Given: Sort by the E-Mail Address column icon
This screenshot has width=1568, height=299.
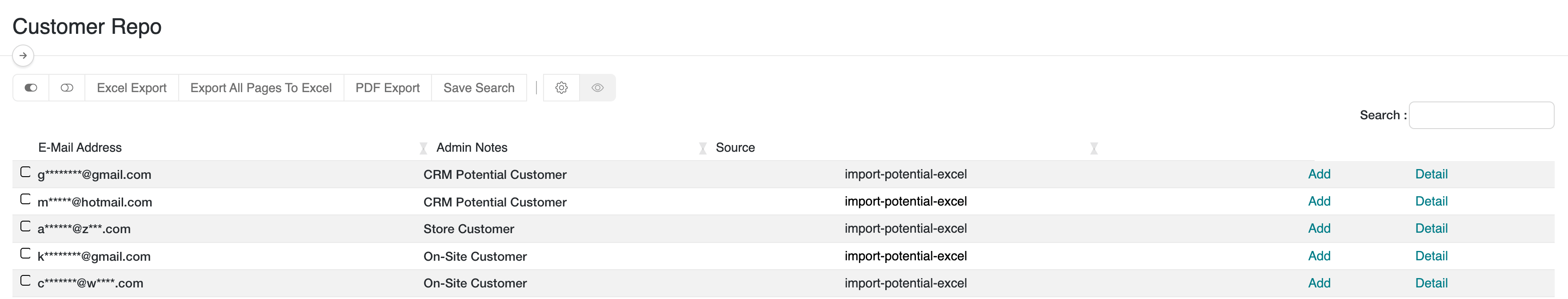Looking at the screenshot, I should pyautogui.click(x=424, y=148).
